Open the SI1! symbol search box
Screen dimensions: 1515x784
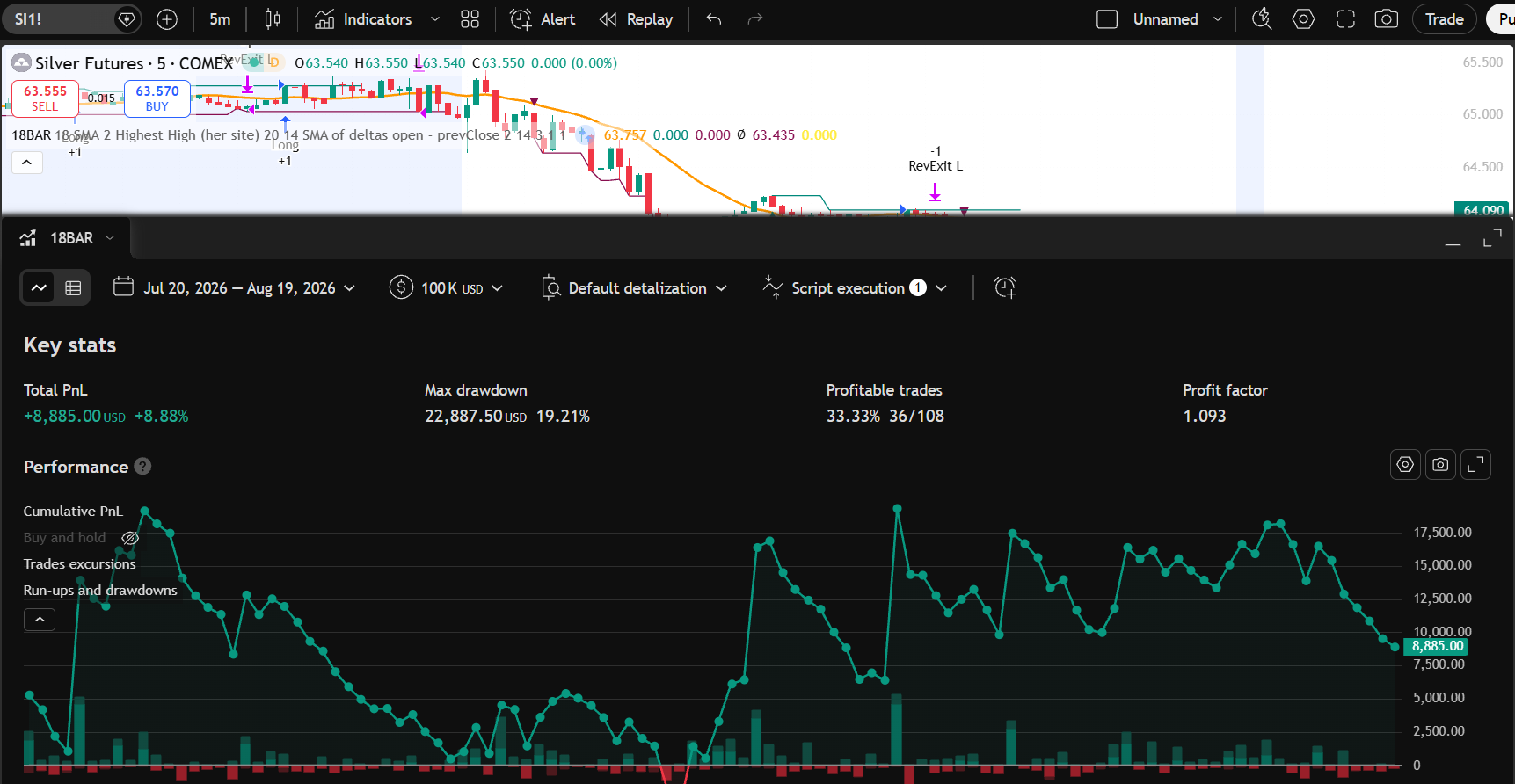(62, 18)
